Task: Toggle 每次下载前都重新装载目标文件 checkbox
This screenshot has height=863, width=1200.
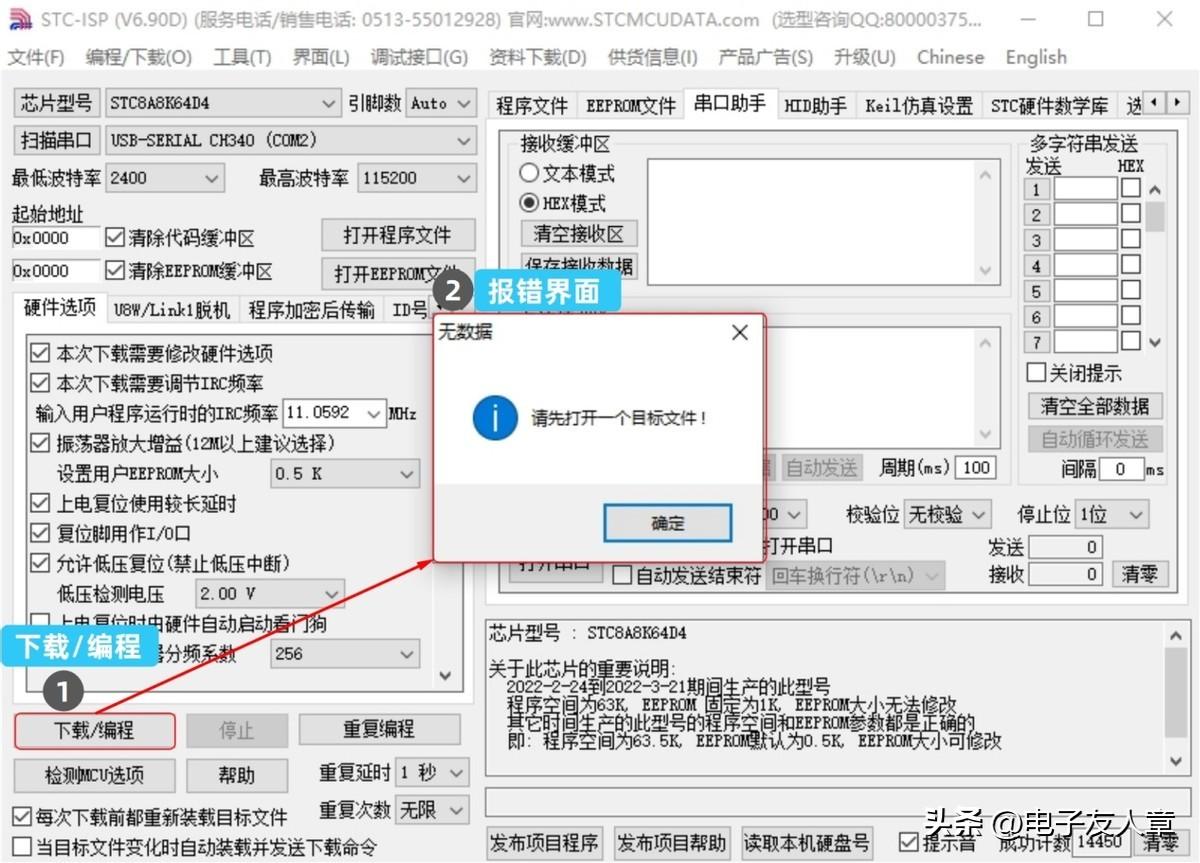Action: point(21,817)
